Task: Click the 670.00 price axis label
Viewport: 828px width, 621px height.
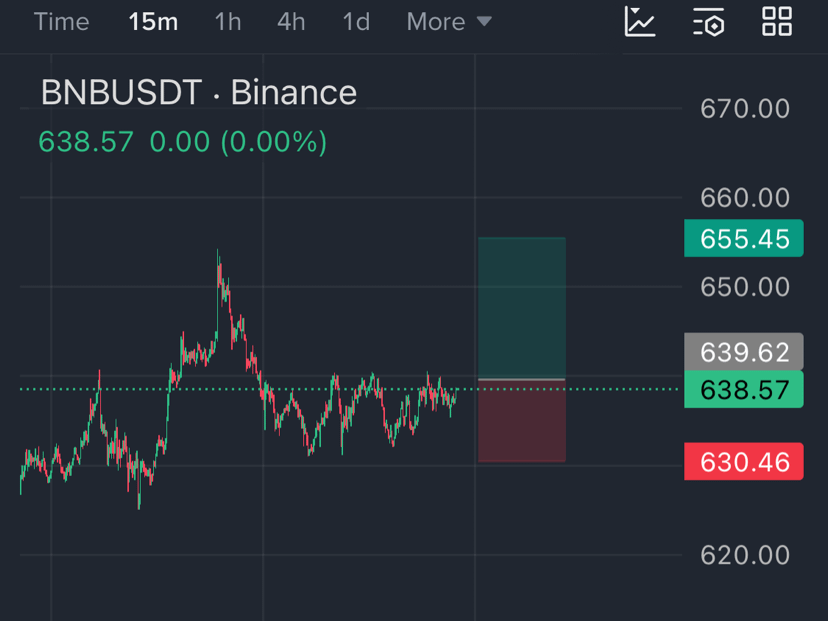Action: point(745,109)
